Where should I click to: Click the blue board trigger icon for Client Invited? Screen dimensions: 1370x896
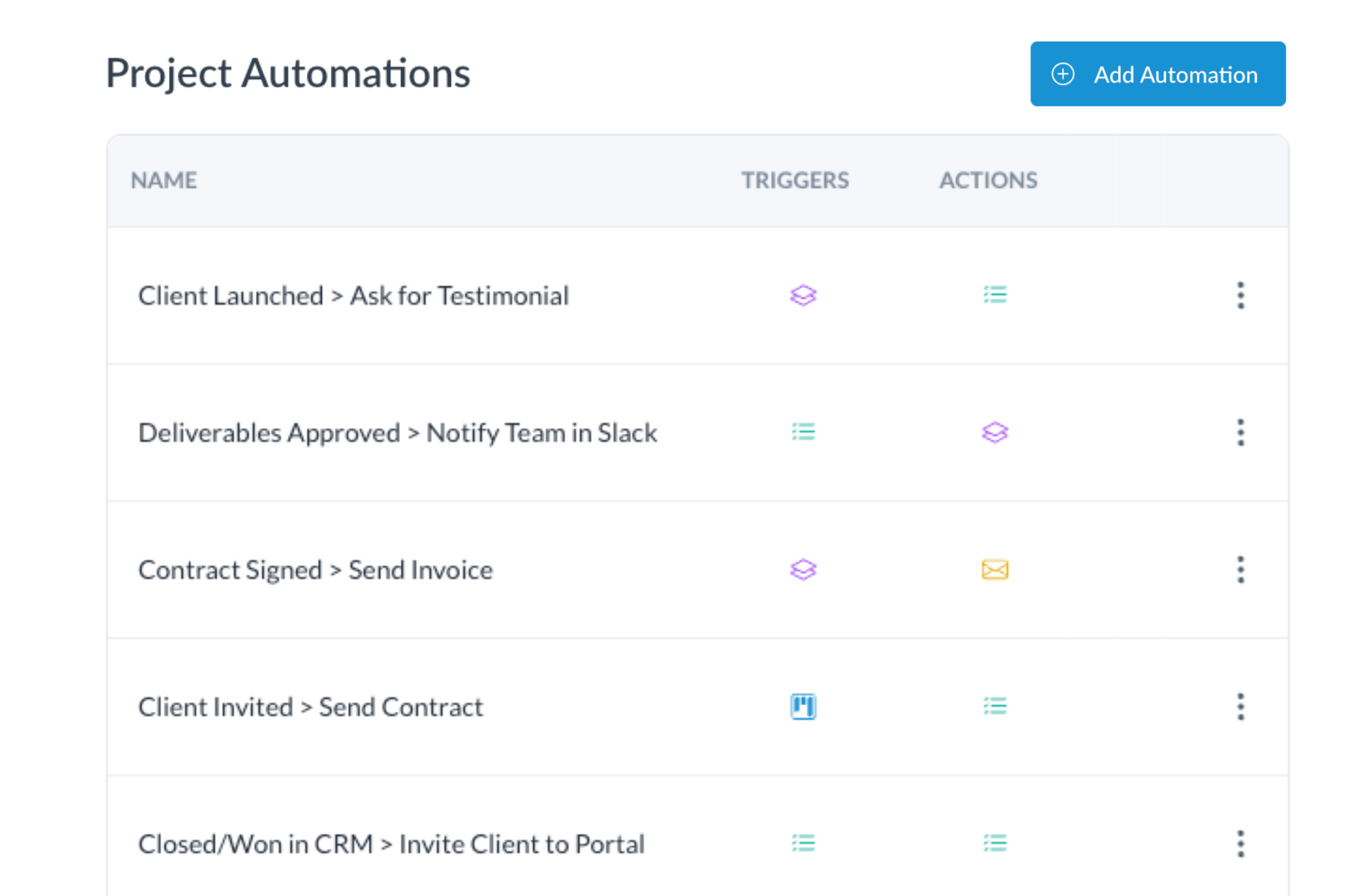pyautogui.click(x=803, y=707)
